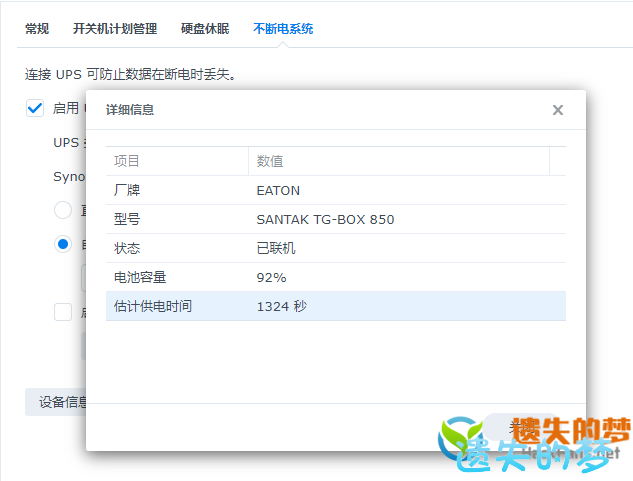Sort by the 数值 column header

[x=399, y=161]
